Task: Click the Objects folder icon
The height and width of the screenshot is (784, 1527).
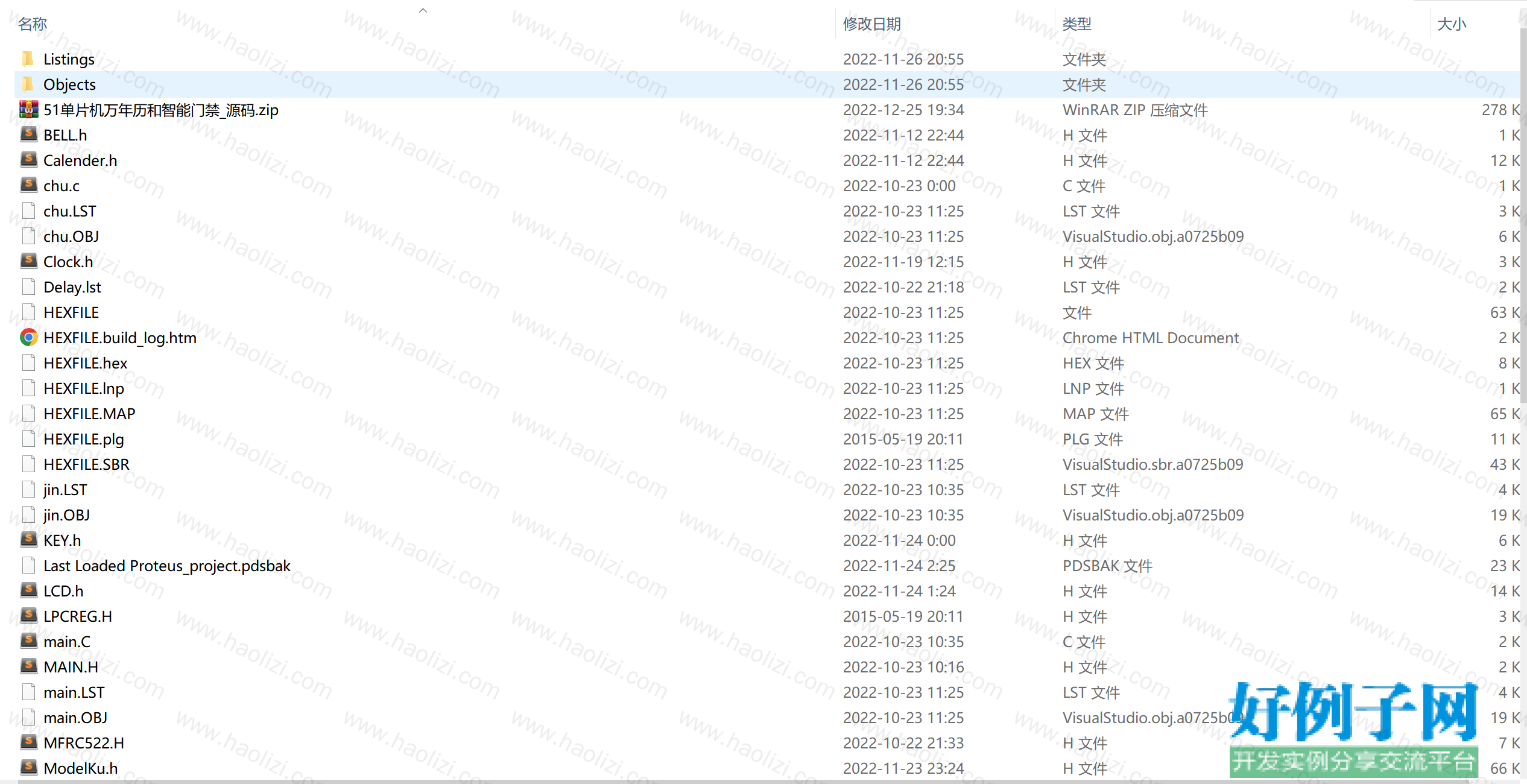Action: (x=28, y=84)
